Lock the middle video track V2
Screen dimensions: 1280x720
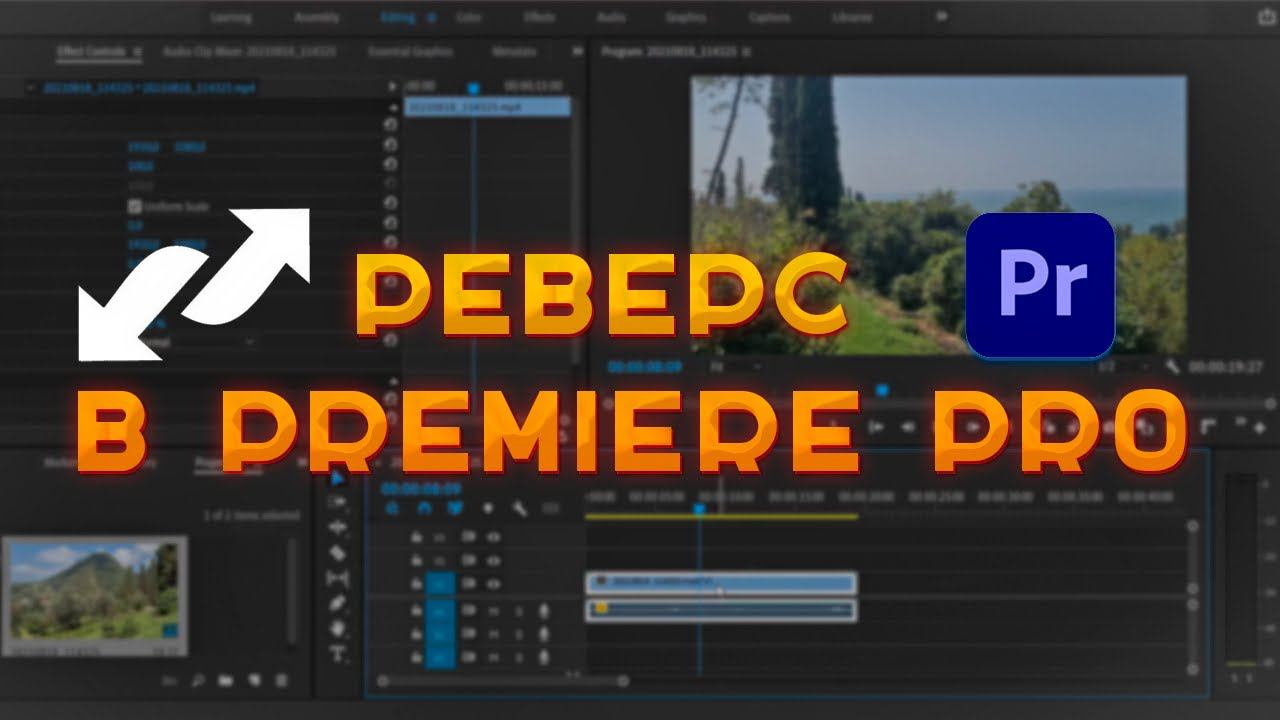pos(416,560)
